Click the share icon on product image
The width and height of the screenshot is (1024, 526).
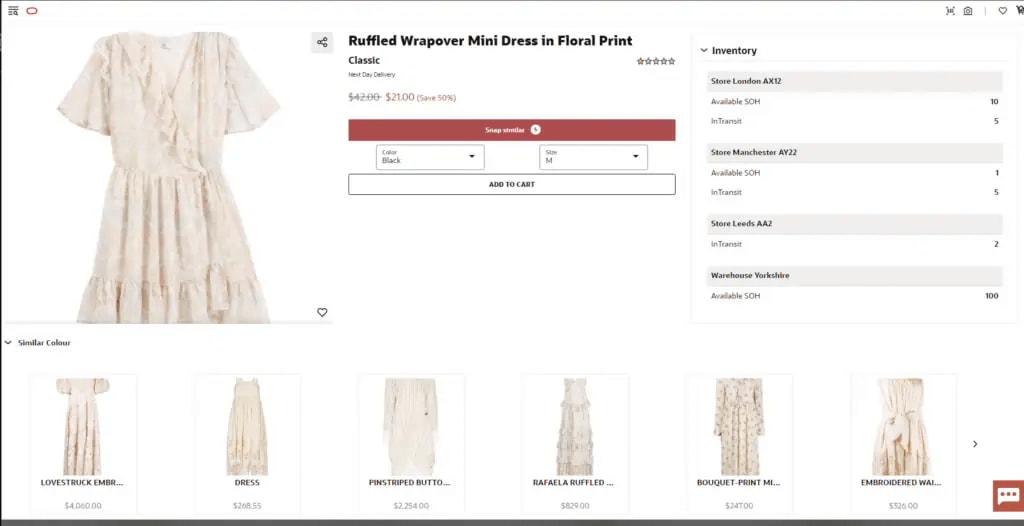[x=322, y=42]
